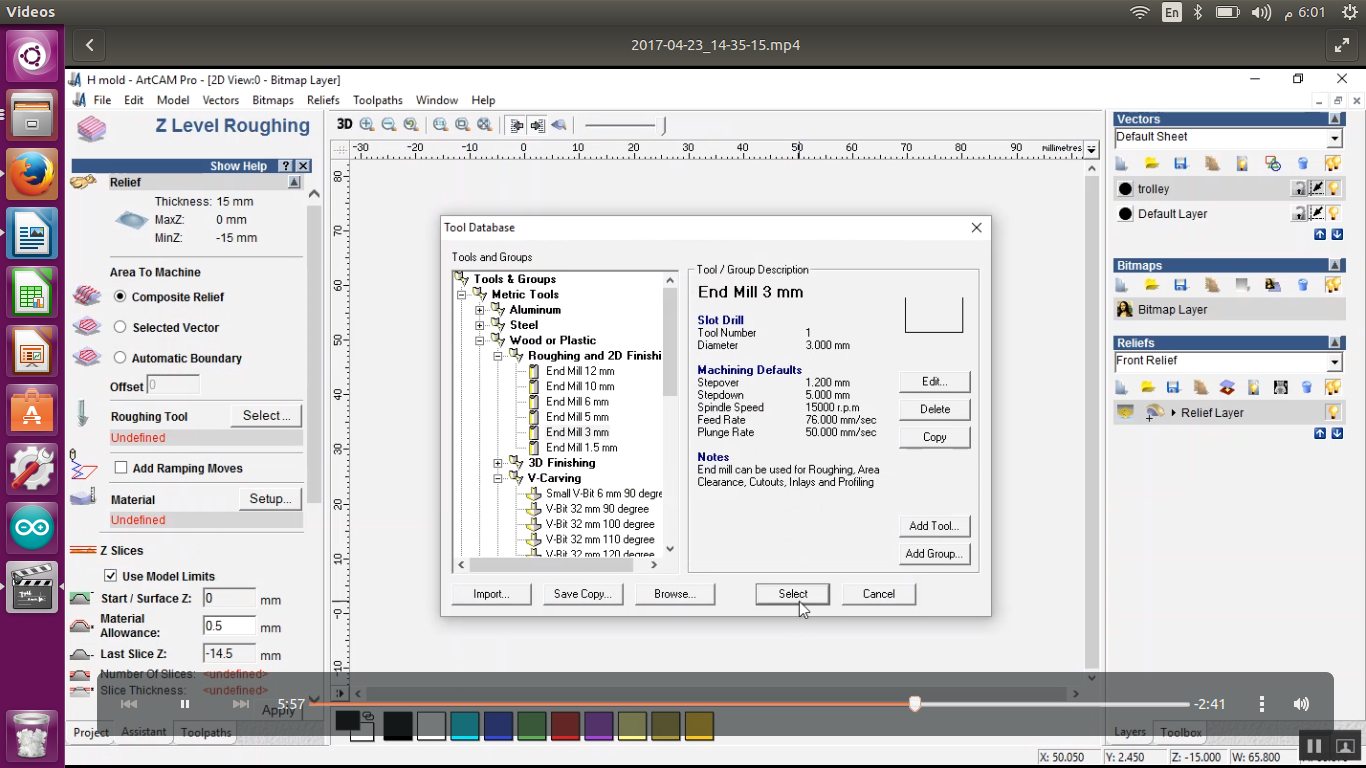Click the 3D view toolbar button
Screen dimensions: 1366x768
point(344,125)
